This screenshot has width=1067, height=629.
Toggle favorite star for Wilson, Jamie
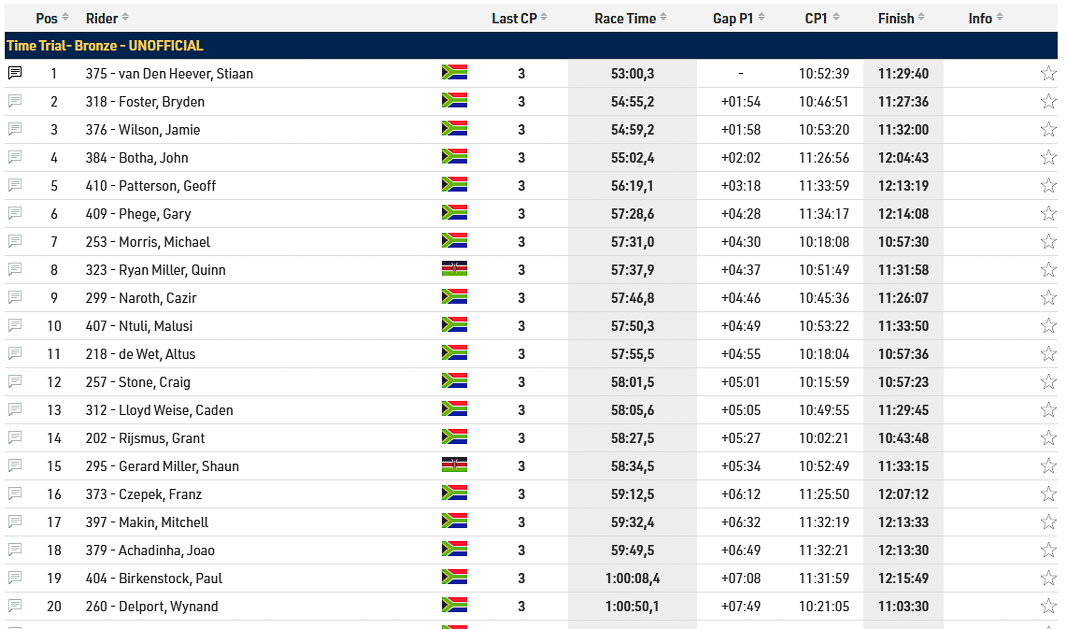(1048, 129)
